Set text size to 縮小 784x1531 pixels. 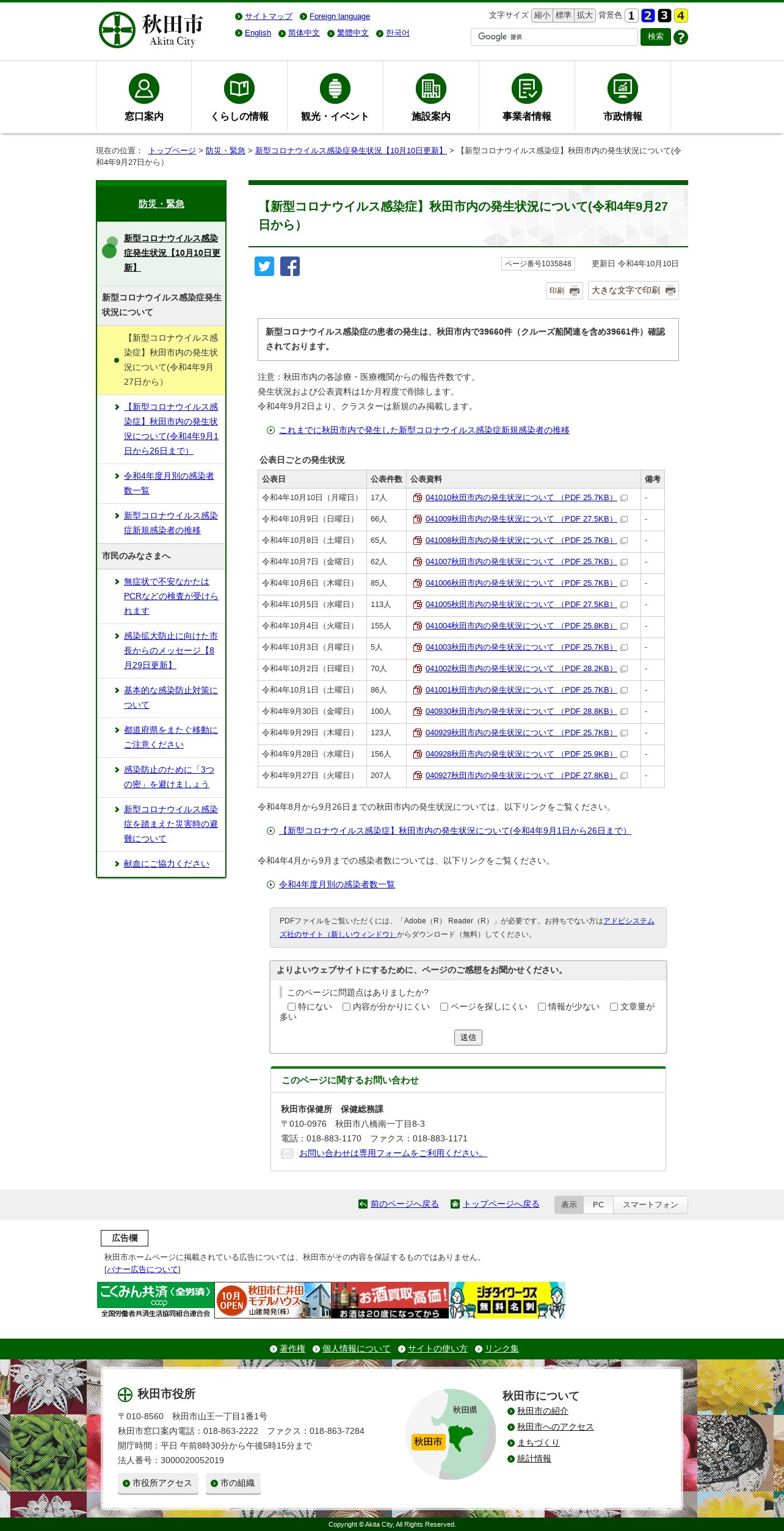[542, 15]
